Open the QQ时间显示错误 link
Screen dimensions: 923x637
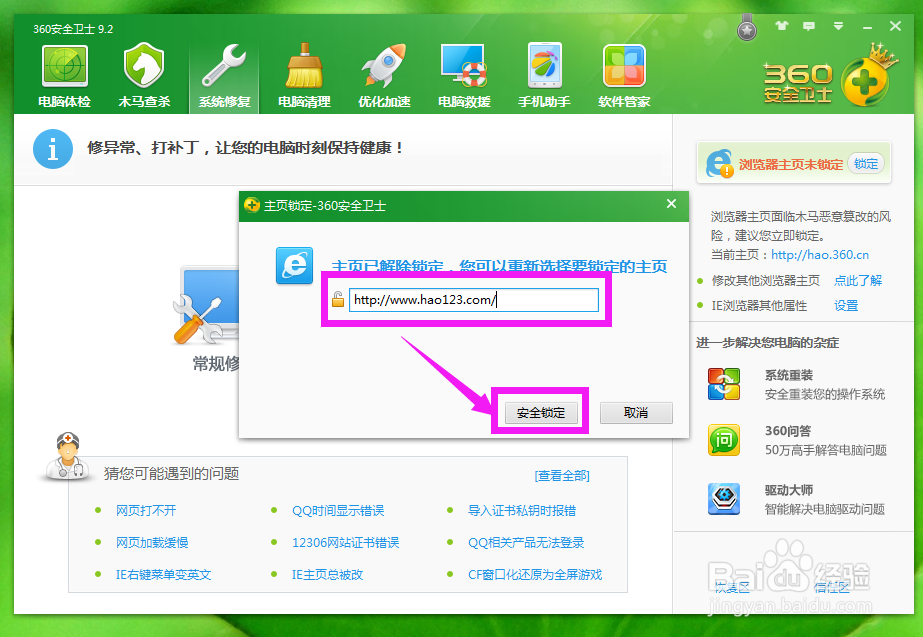(x=338, y=510)
